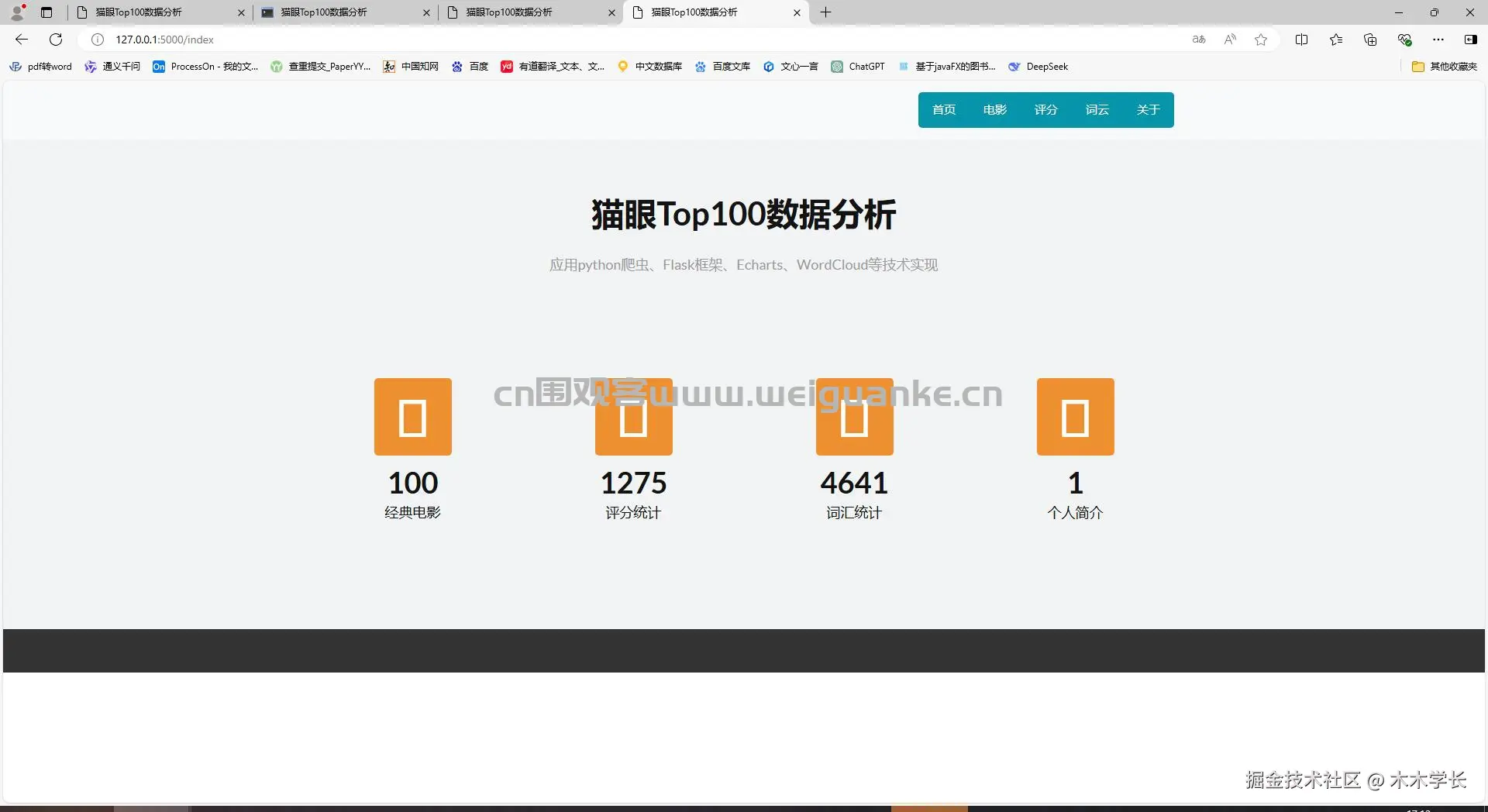Screen dimensions: 1488x812
Task: View site information icon in address bar
Action: (98, 40)
